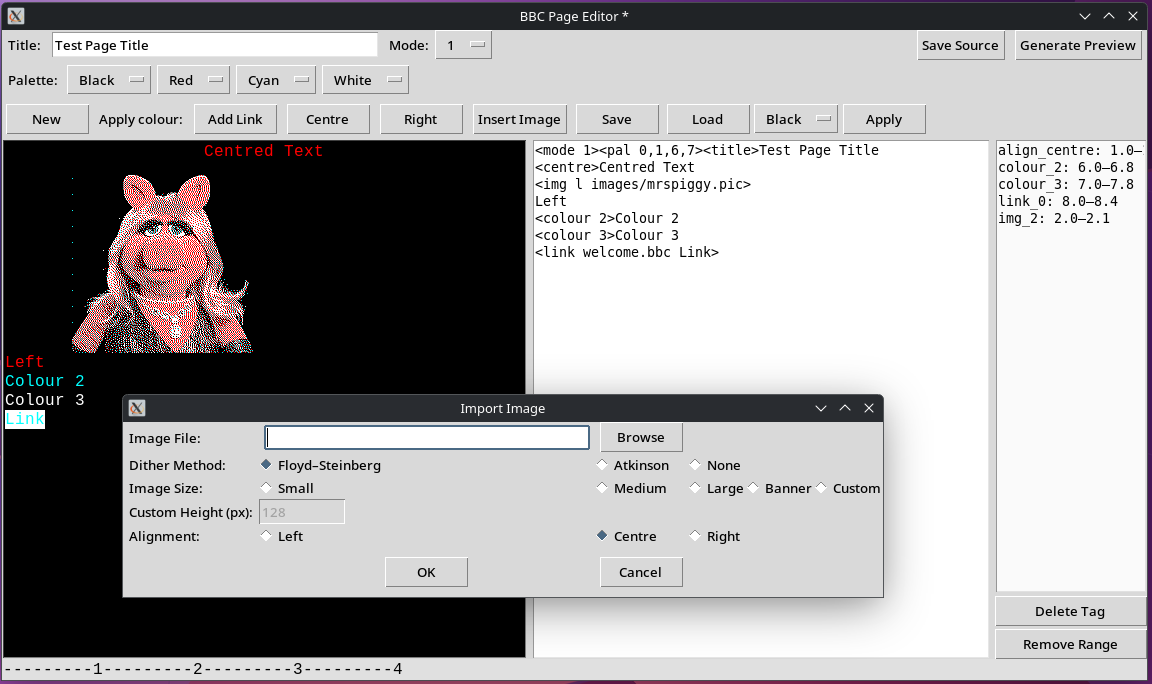Screen dimensions: 1152x684
Task: Click the Generate Preview button
Action: [x=1078, y=46]
